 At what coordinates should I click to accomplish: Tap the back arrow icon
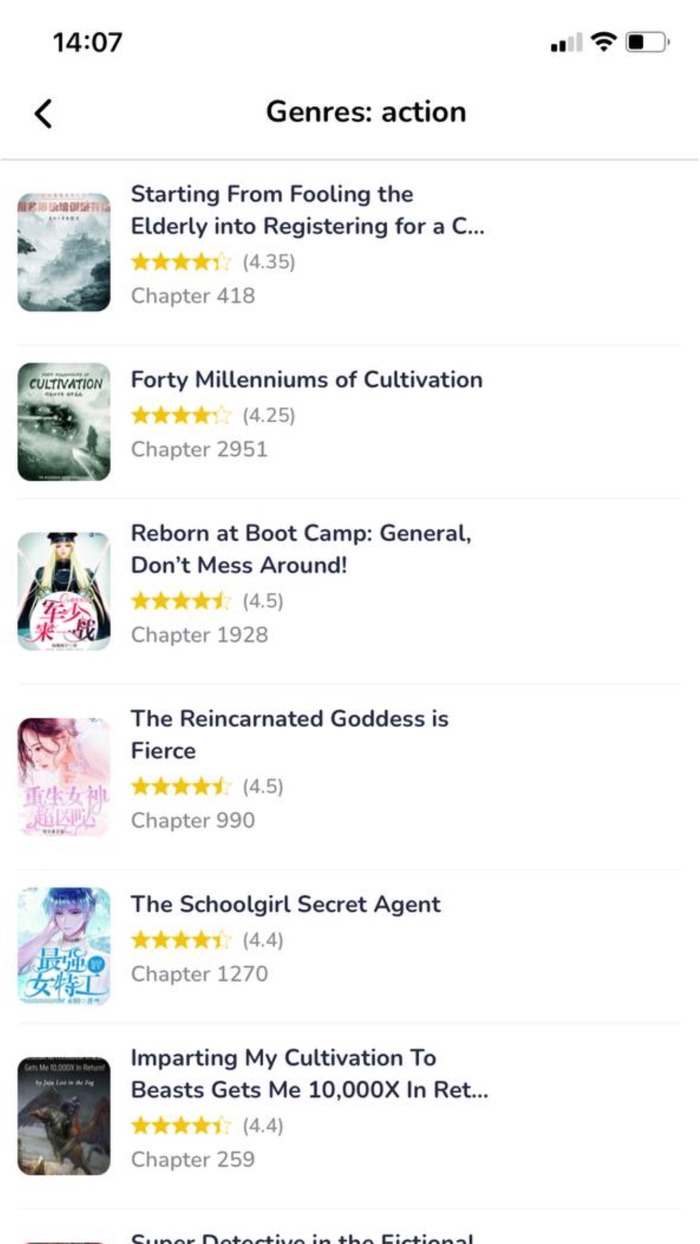(42, 113)
